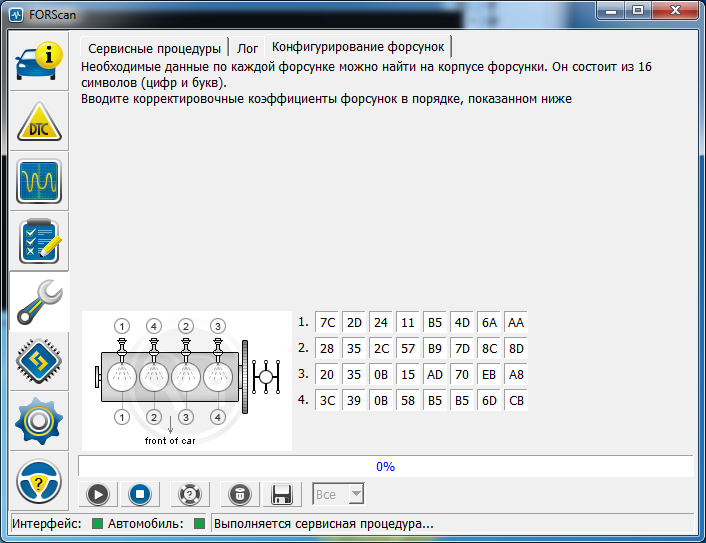This screenshot has width=706, height=543.
Task: Click the 0% progress bar
Action: point(385,466)
